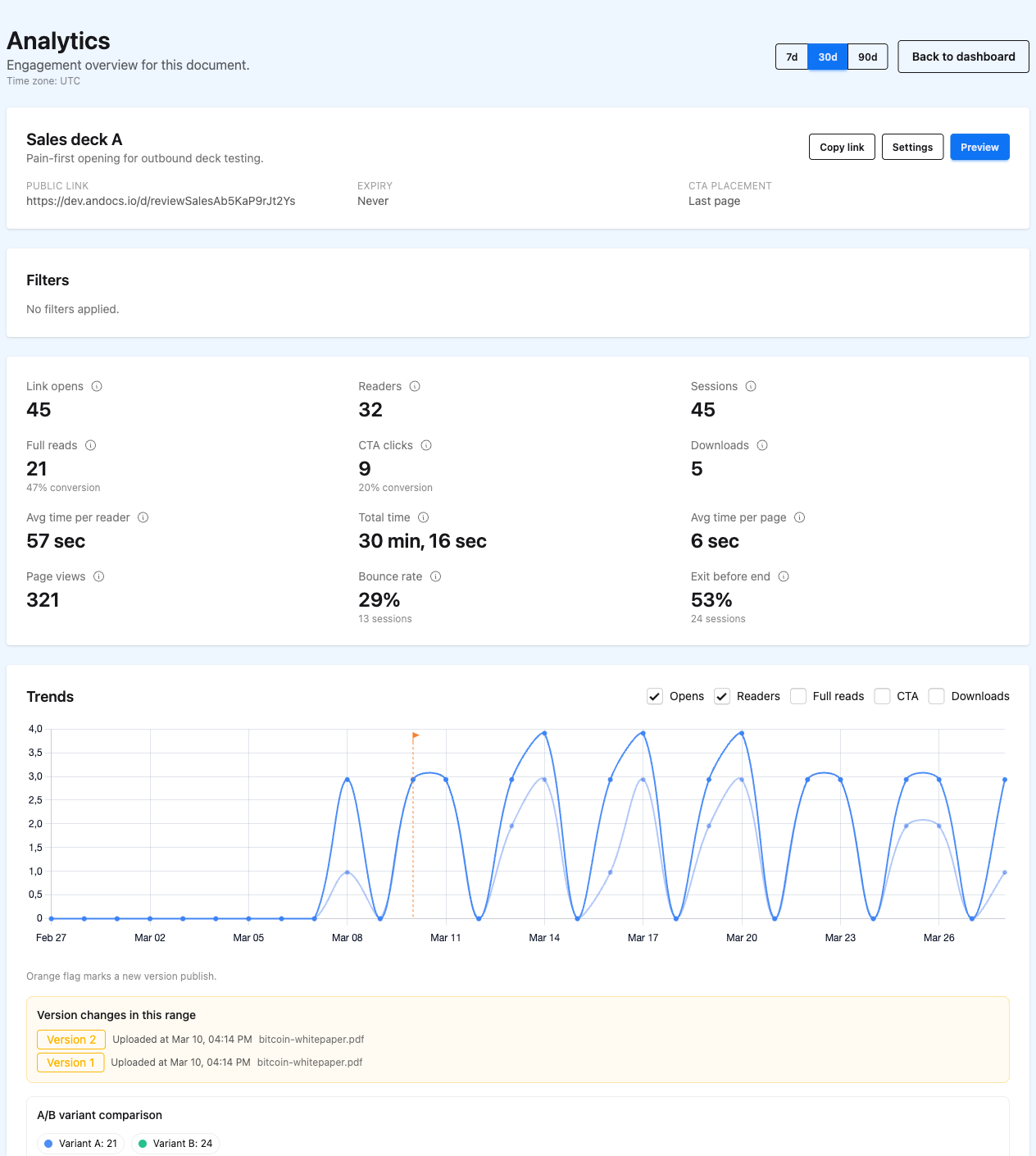Click the Copy link button
Image resolution: width=1036 pixels, height=1156 pixels.
[x=842, y=147]
